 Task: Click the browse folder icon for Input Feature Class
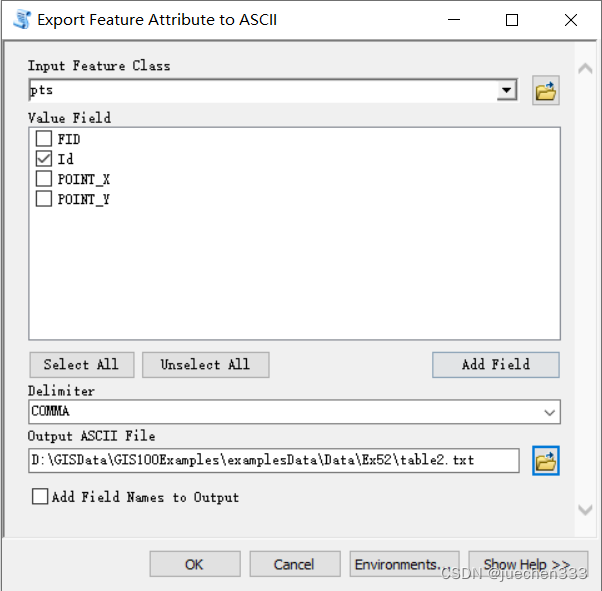pyautogui.click(x=545, y=92)
